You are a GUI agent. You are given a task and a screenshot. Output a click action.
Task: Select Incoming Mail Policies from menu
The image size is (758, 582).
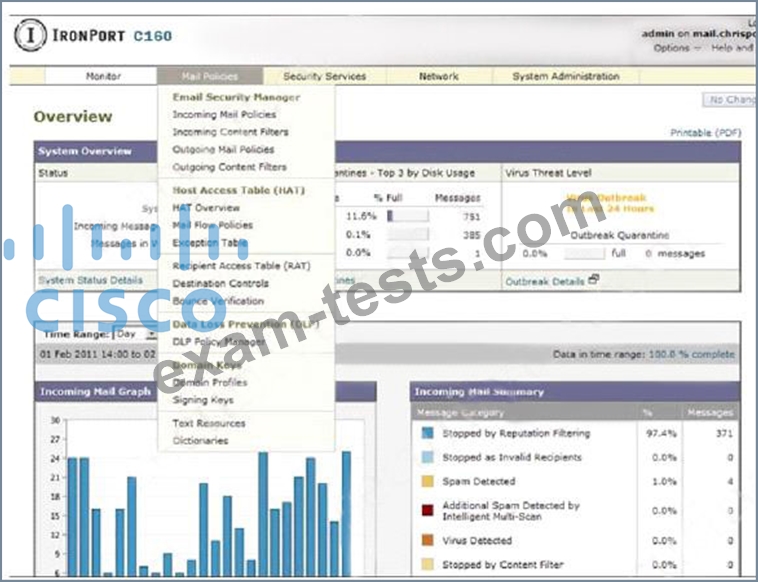coord(224,115)
